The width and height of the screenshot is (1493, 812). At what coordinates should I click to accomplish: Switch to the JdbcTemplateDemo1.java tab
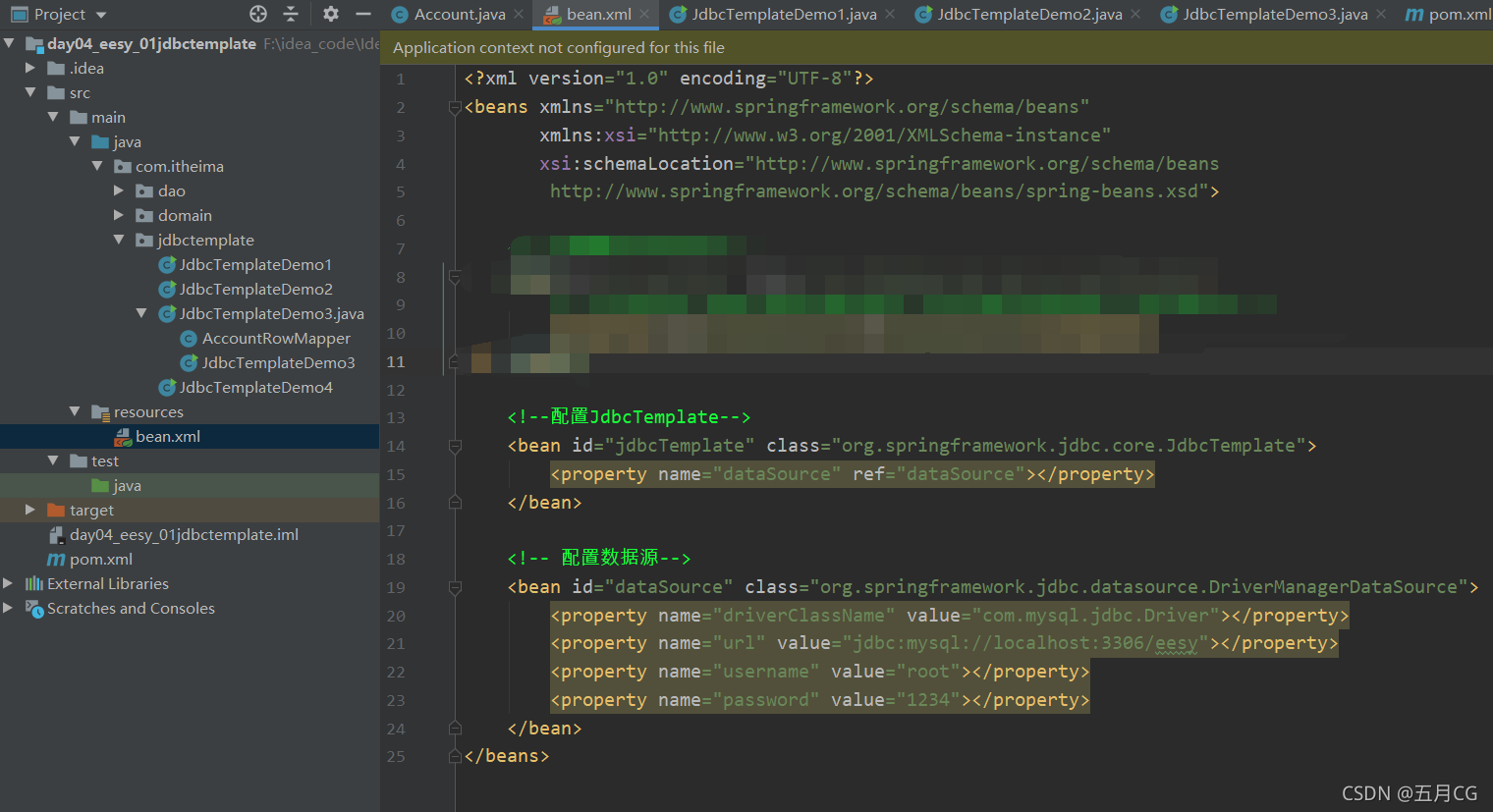pos(784,14)
